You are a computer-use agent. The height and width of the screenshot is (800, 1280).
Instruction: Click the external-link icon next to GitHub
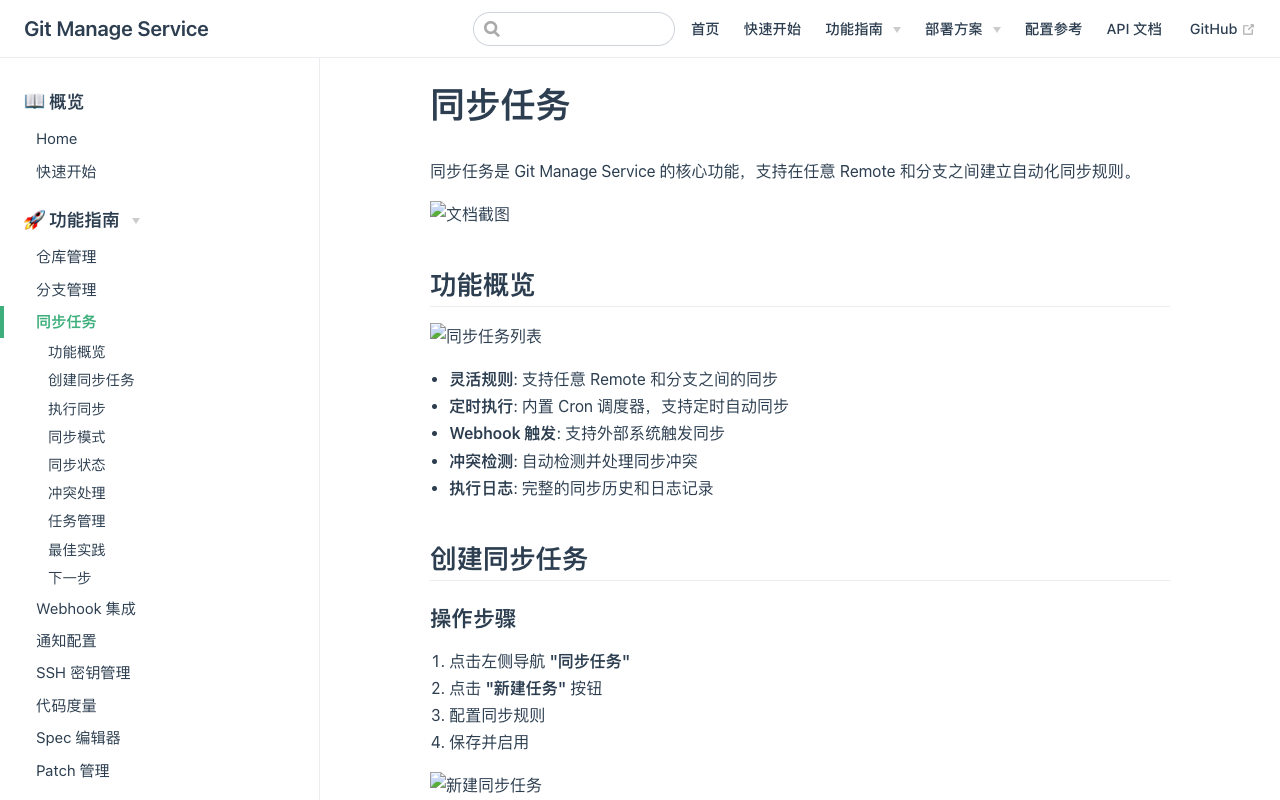tap(1247, 28)
